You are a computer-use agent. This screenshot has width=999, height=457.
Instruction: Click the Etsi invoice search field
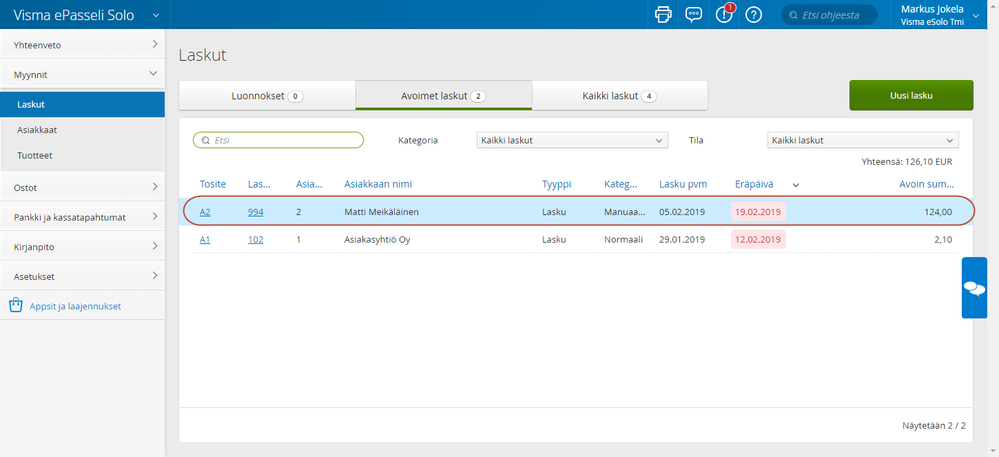click(x=278, y=141)
